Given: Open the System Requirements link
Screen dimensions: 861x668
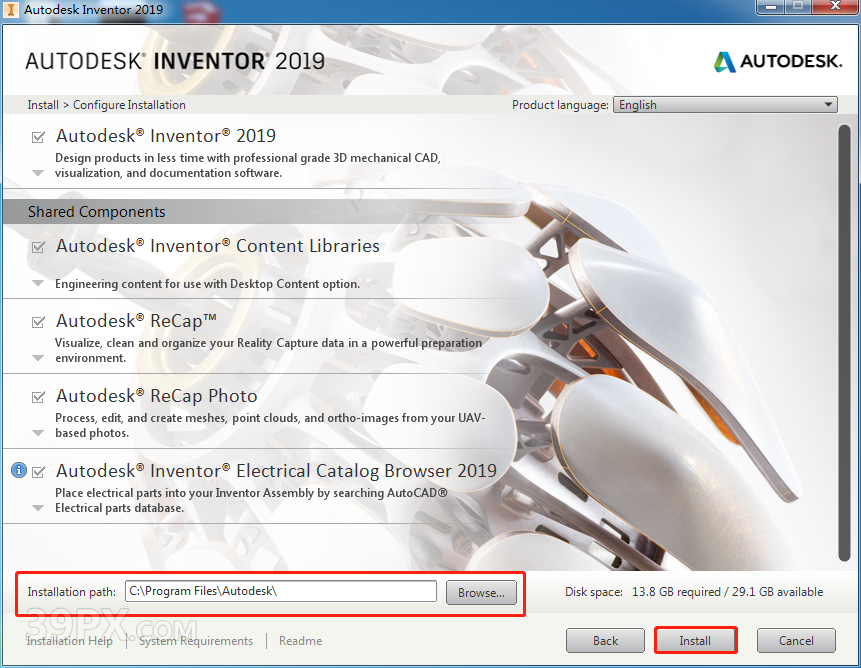Looking at the screenshot, I should coord(196,641).
